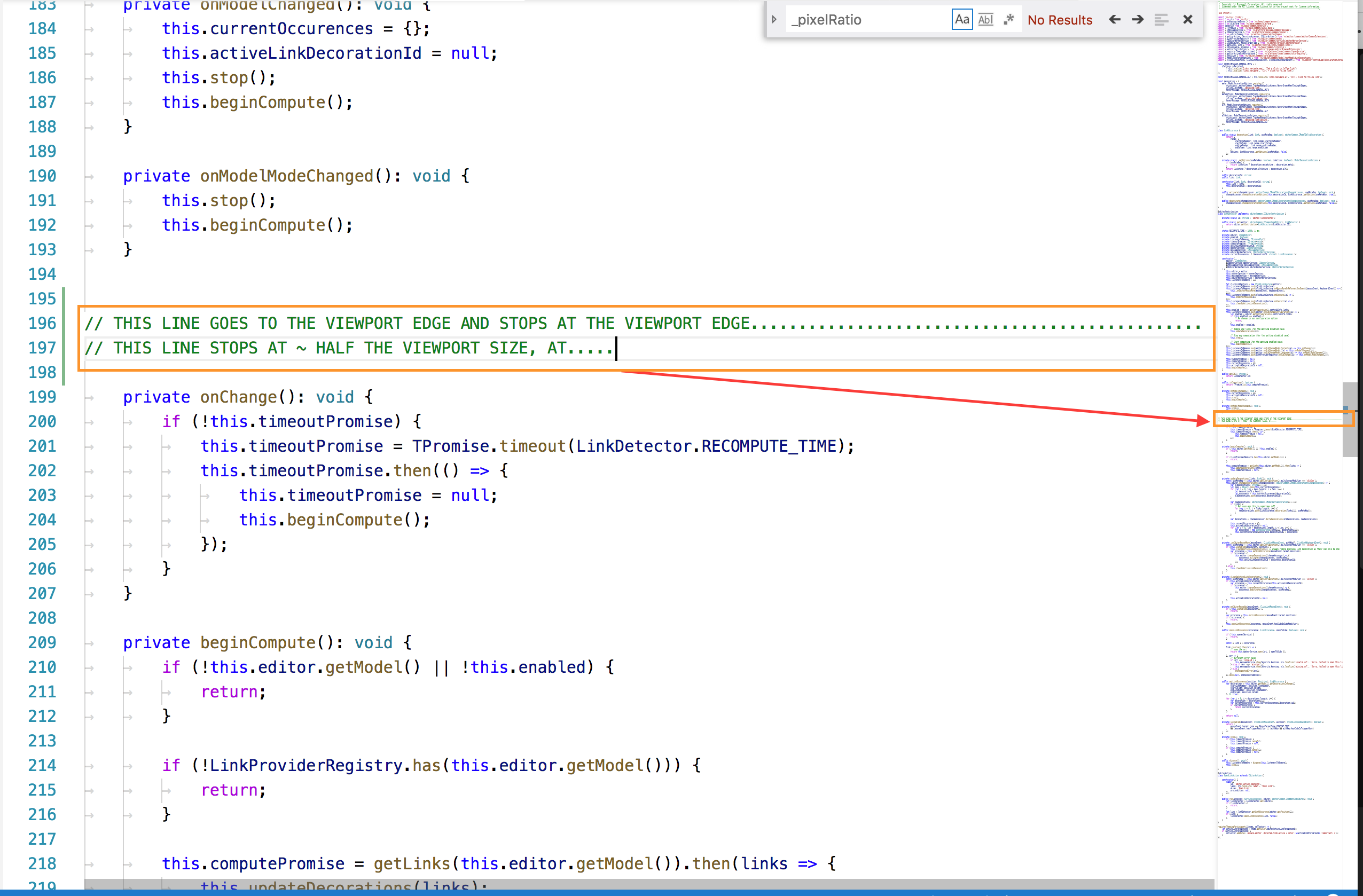Click previous match arrow in find widget
Image resolution: width=1363 pixels, height=896 pixels.
(x=1115, y=19)
